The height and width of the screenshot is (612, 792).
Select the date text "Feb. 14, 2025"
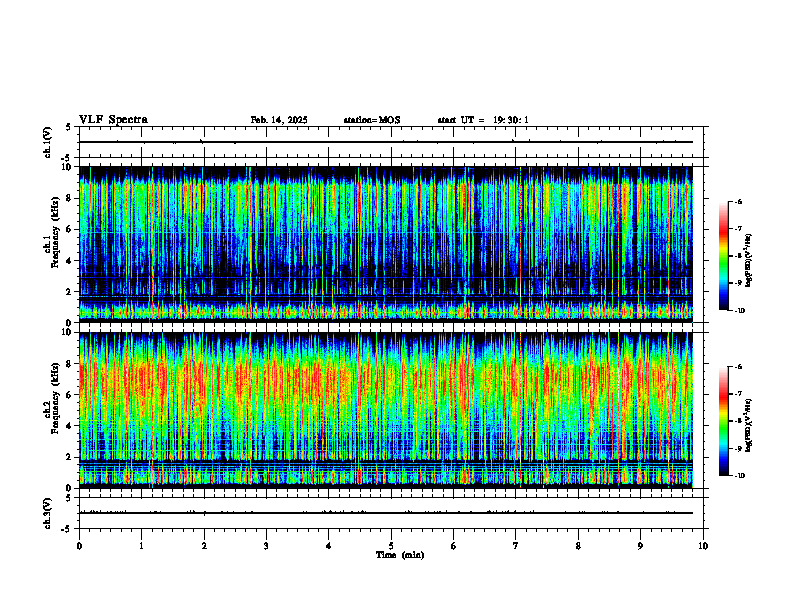pos(279,120)
